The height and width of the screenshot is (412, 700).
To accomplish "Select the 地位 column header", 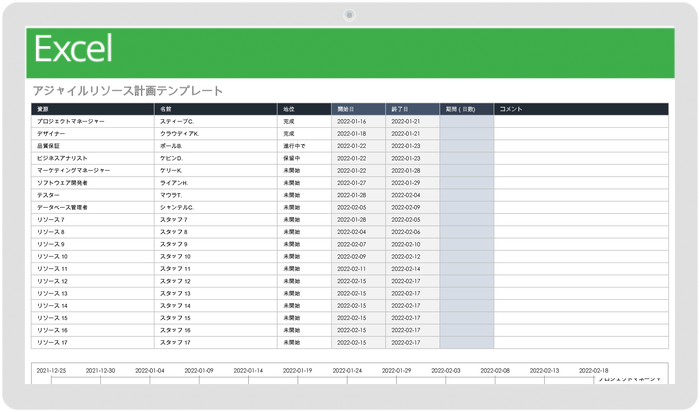I will click(304, 109).
